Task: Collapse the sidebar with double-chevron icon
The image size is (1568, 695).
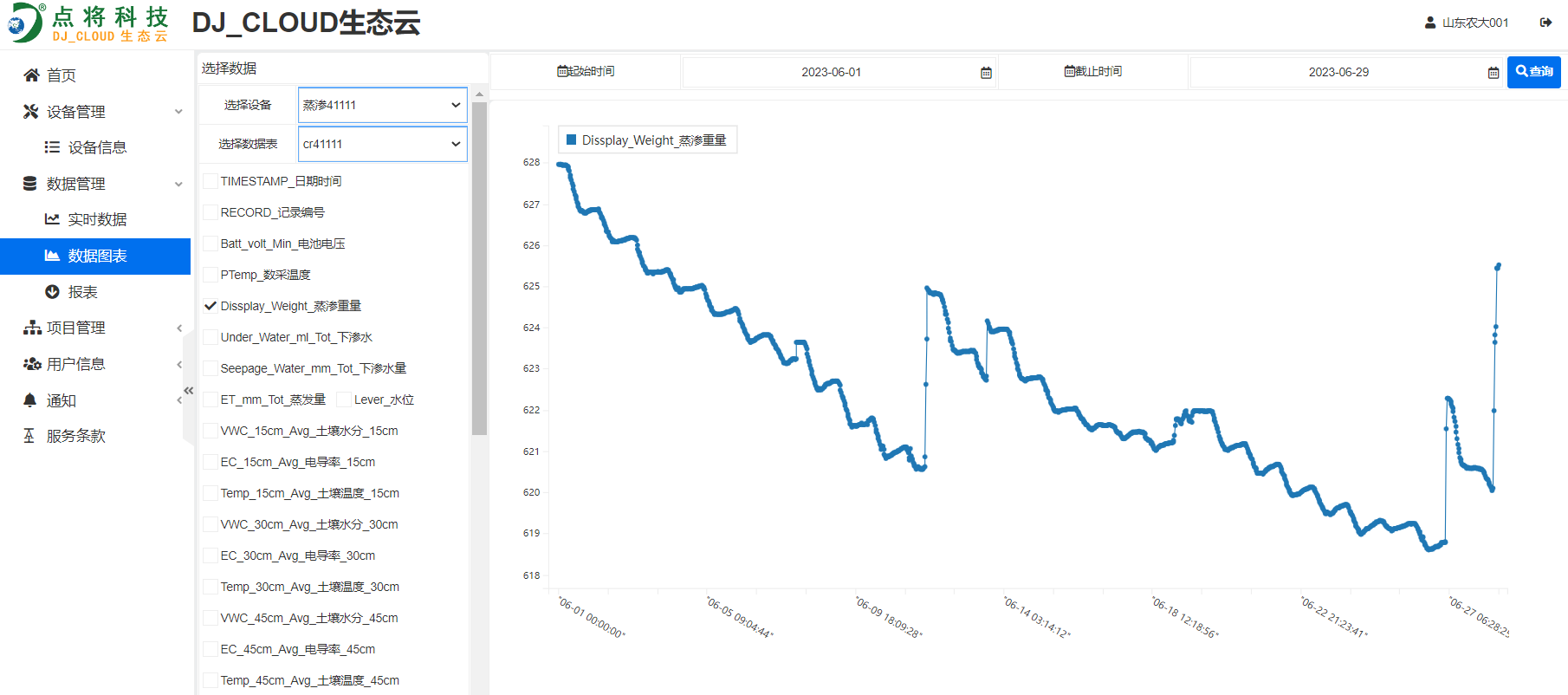Action: (189, 391)
